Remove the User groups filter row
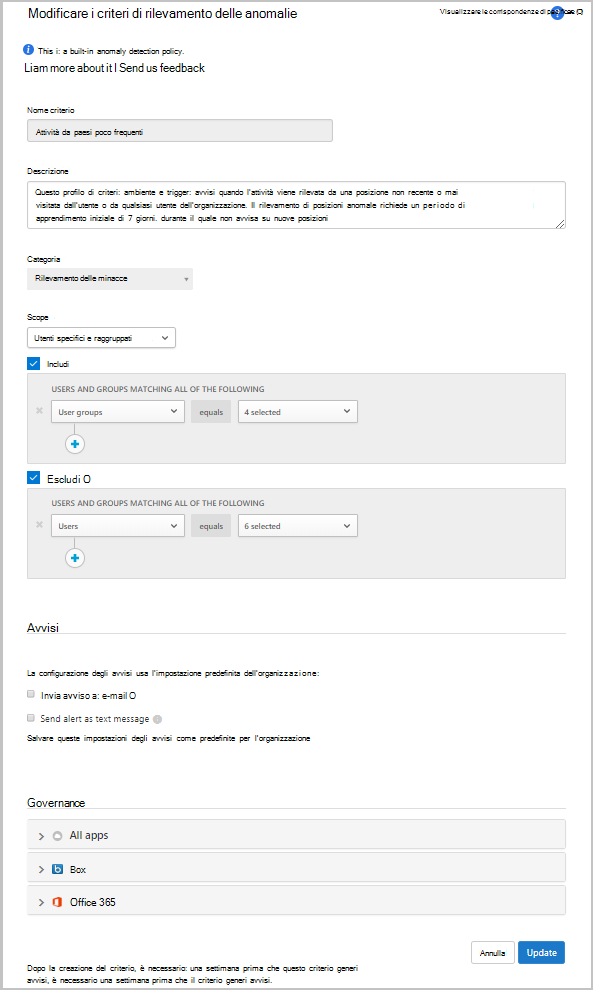 click(x=39, y=411)
